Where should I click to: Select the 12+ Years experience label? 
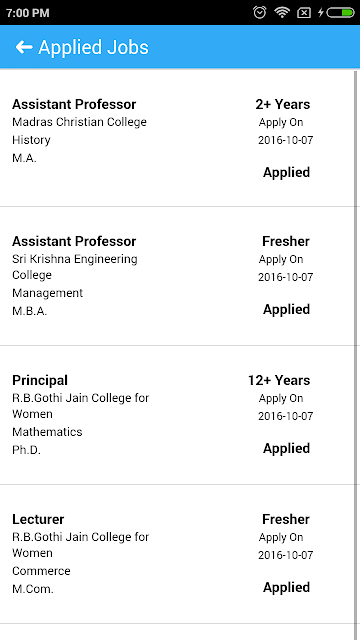[x=279, y=380]
